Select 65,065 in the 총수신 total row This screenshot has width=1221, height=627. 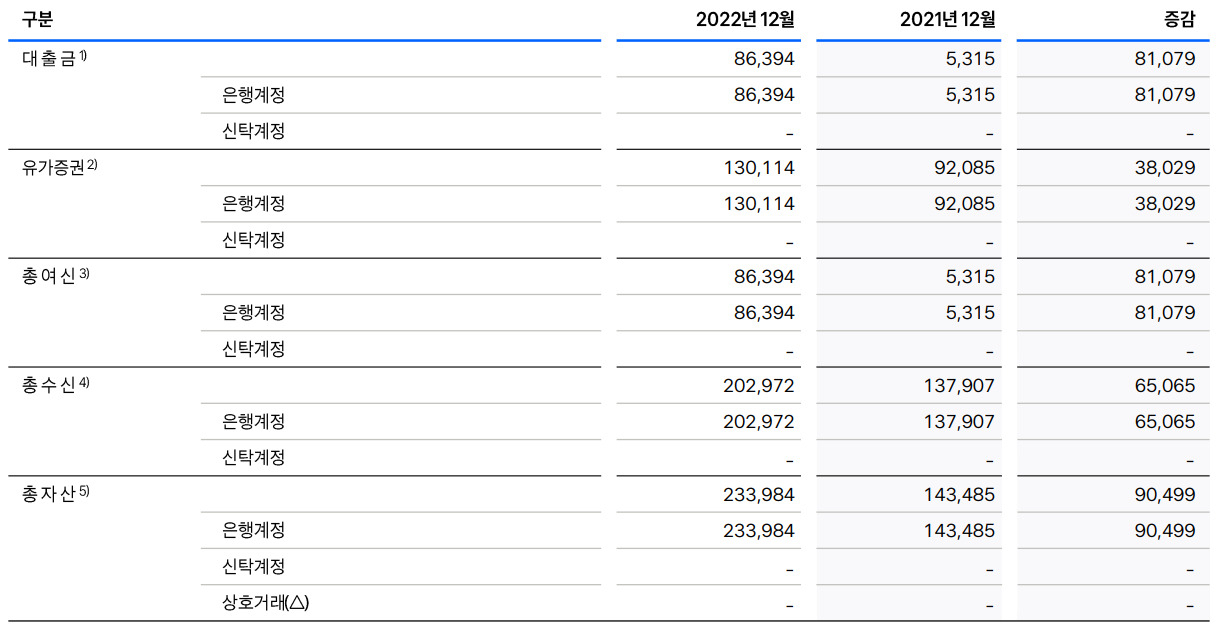[1164, 385]
